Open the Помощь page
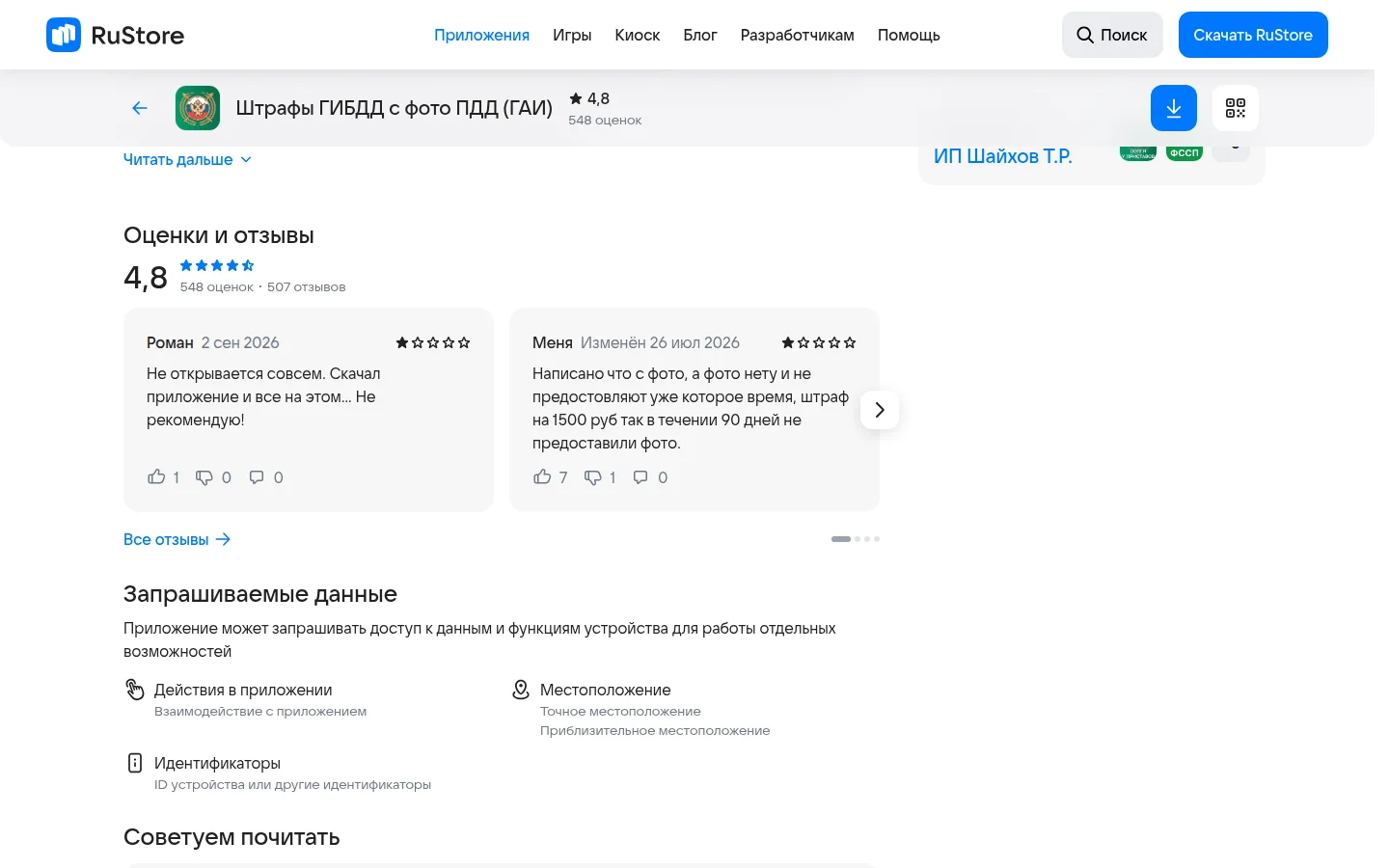The width and height of the screenshot is (1389, 868). pyautogui.click(x=909, y=35)
